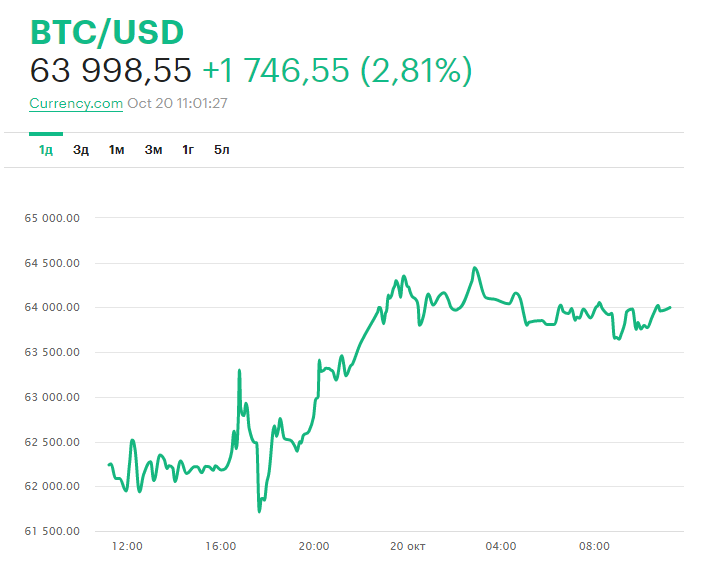
Task: Open the Currency.com source link
Action: click(x=76, y=103)
